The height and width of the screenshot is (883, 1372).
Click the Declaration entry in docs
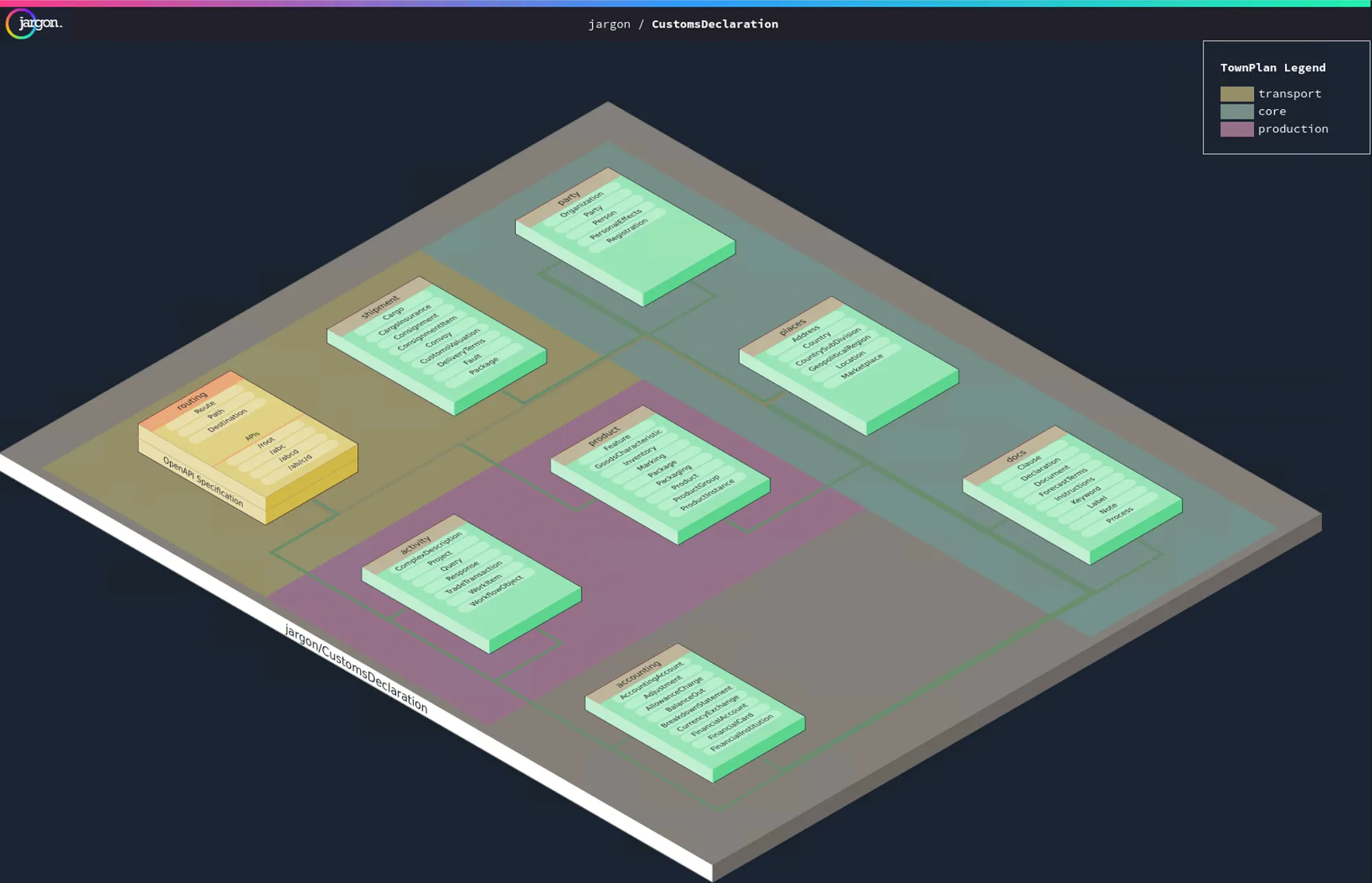click(x=1040, y=469)
